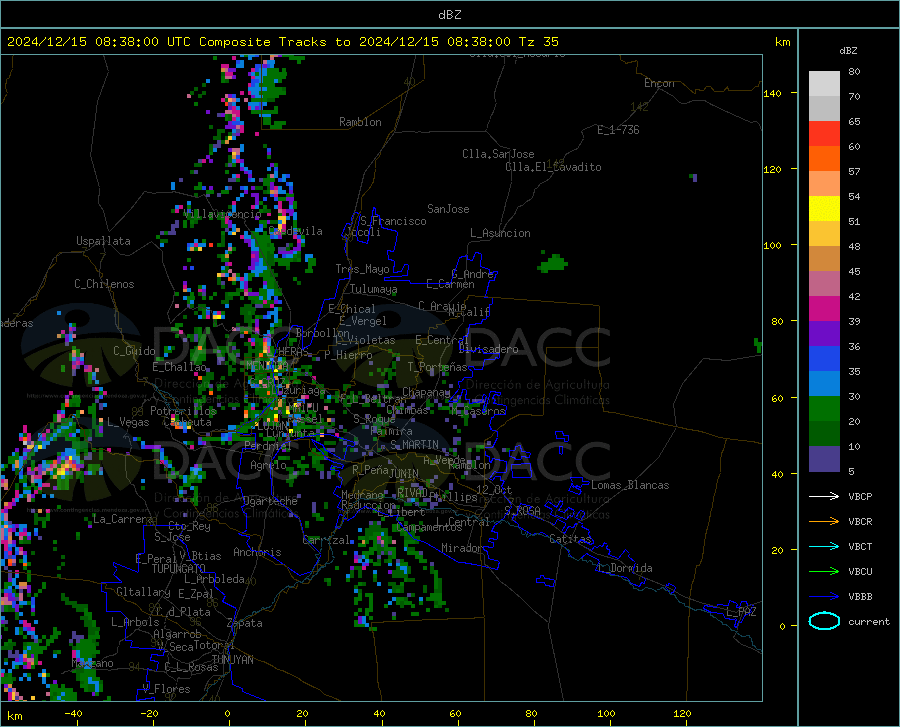This screenshot has height=727, width=900.
Task: Click the 'Lomas_Blancas' map label
Action: click(630, 485)
